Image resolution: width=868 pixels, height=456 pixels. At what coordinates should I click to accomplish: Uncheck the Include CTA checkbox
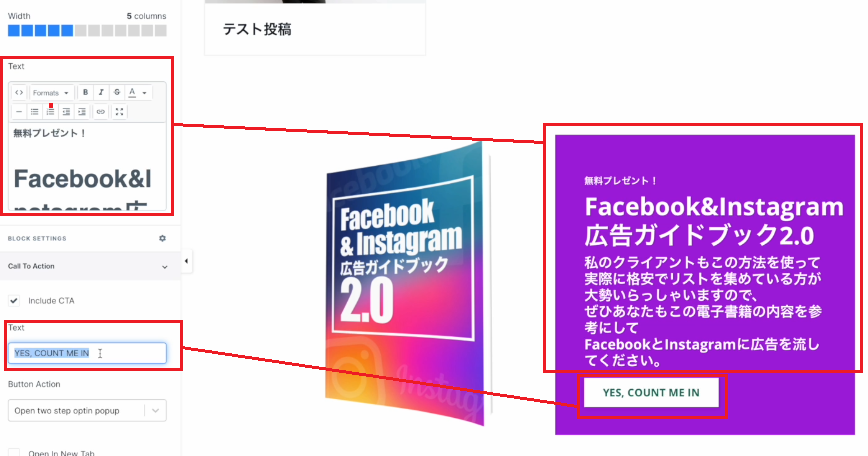pos(14,300)
